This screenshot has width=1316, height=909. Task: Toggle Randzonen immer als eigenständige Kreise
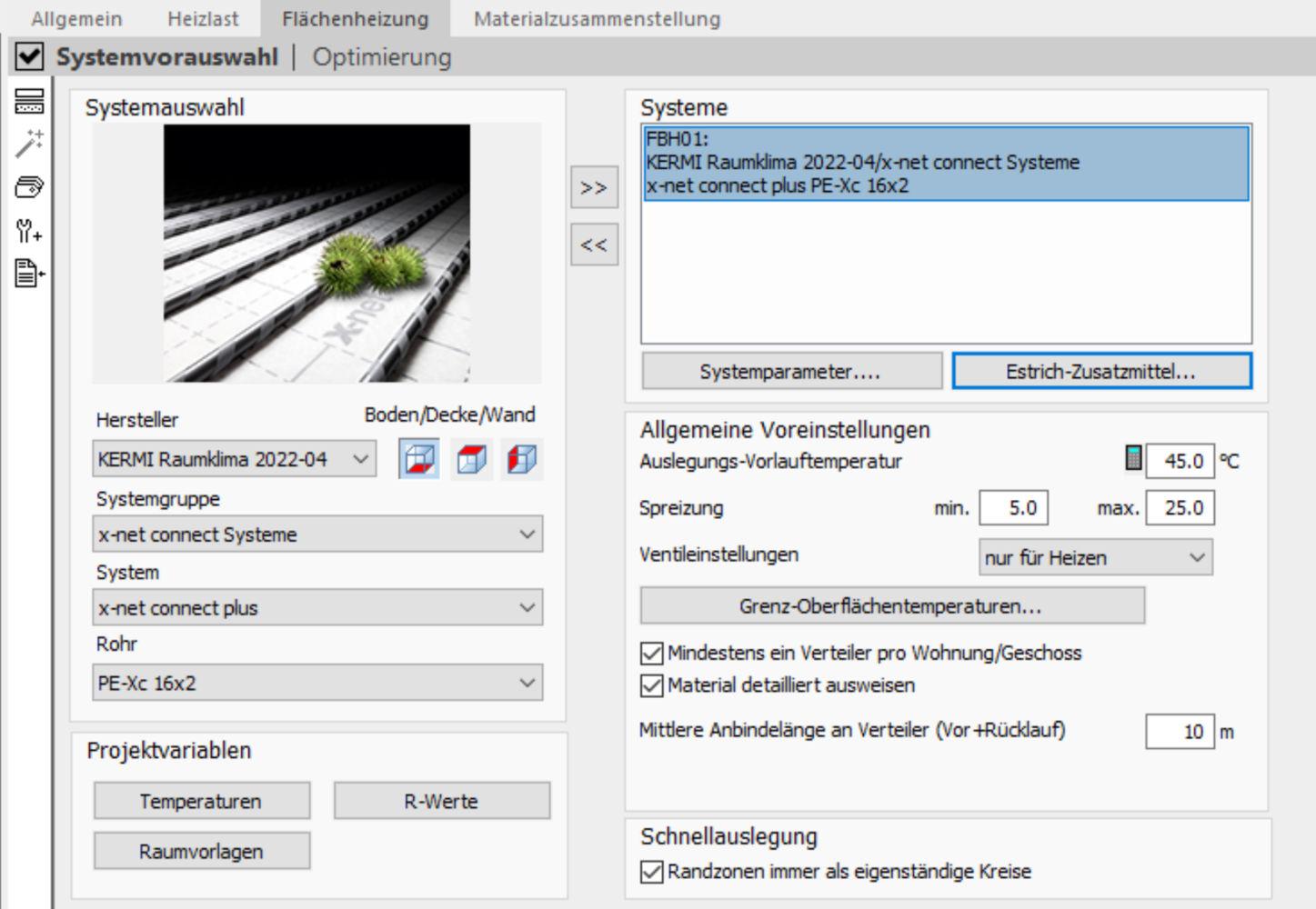pos(651,872)
